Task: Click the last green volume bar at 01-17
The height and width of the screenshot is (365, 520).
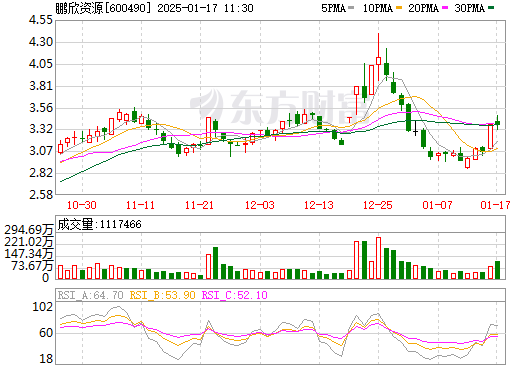Action: point(498,270)
